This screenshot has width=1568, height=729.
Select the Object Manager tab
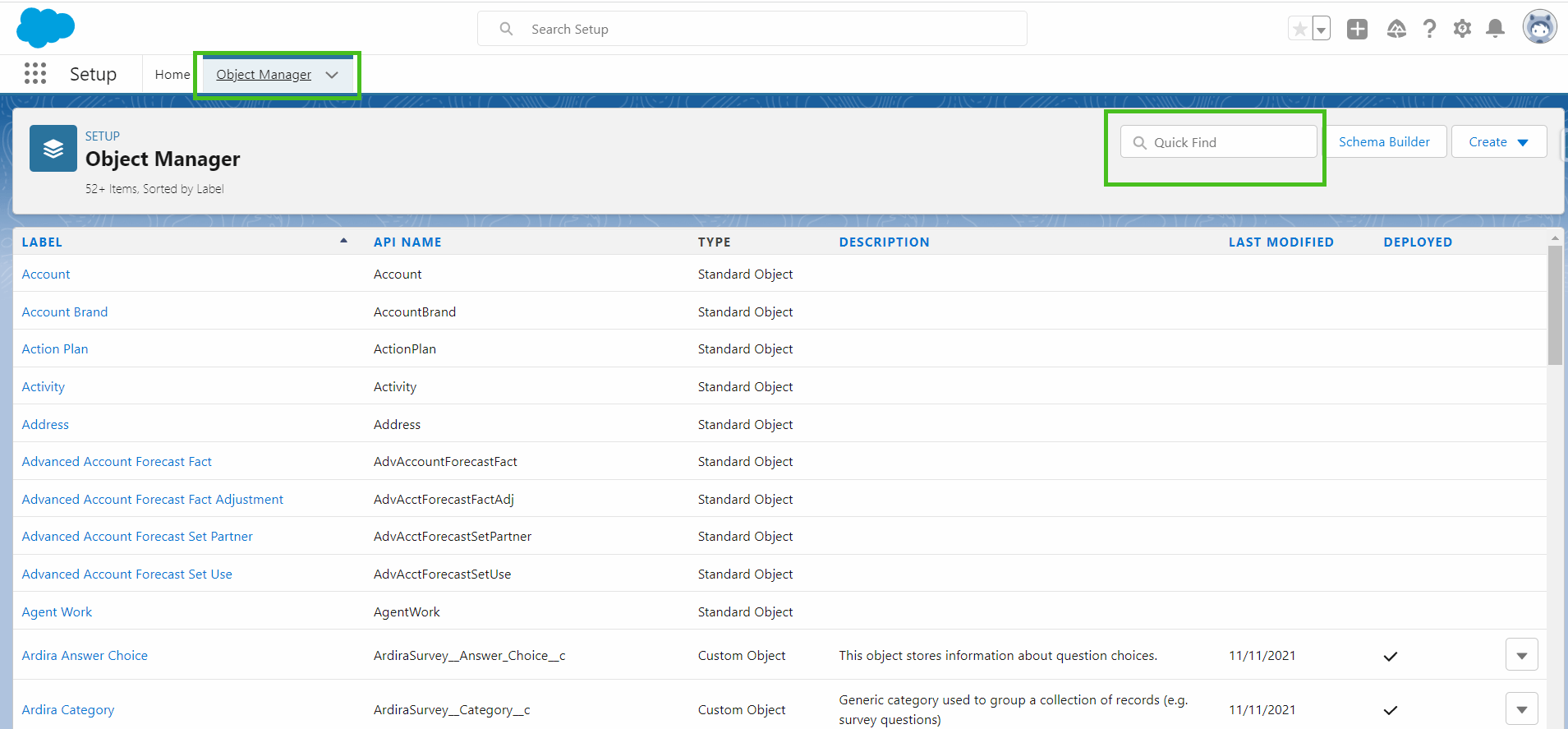click(264, 75)
